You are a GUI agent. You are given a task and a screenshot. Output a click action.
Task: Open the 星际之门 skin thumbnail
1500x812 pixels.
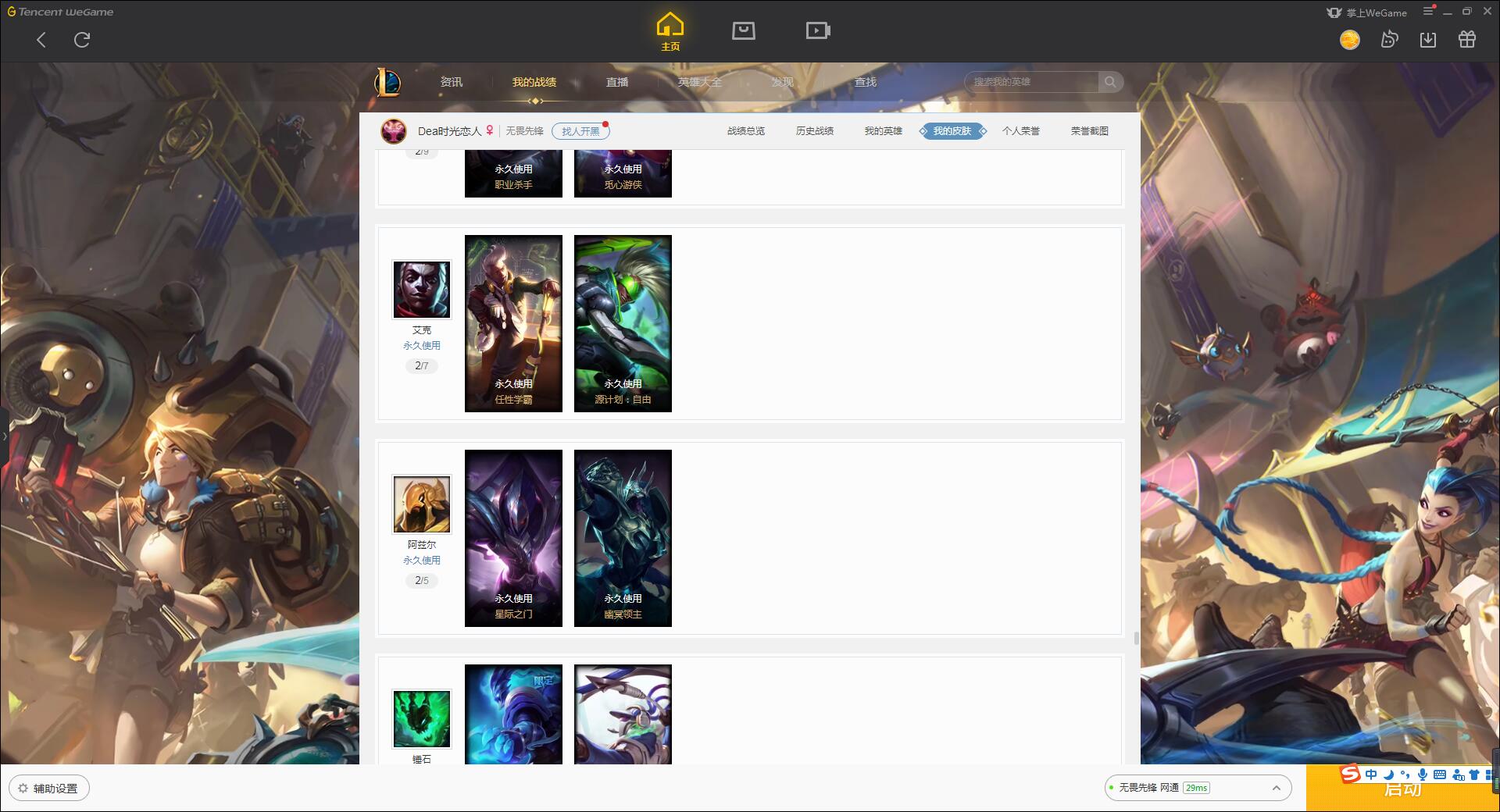[x=513, y=538]
